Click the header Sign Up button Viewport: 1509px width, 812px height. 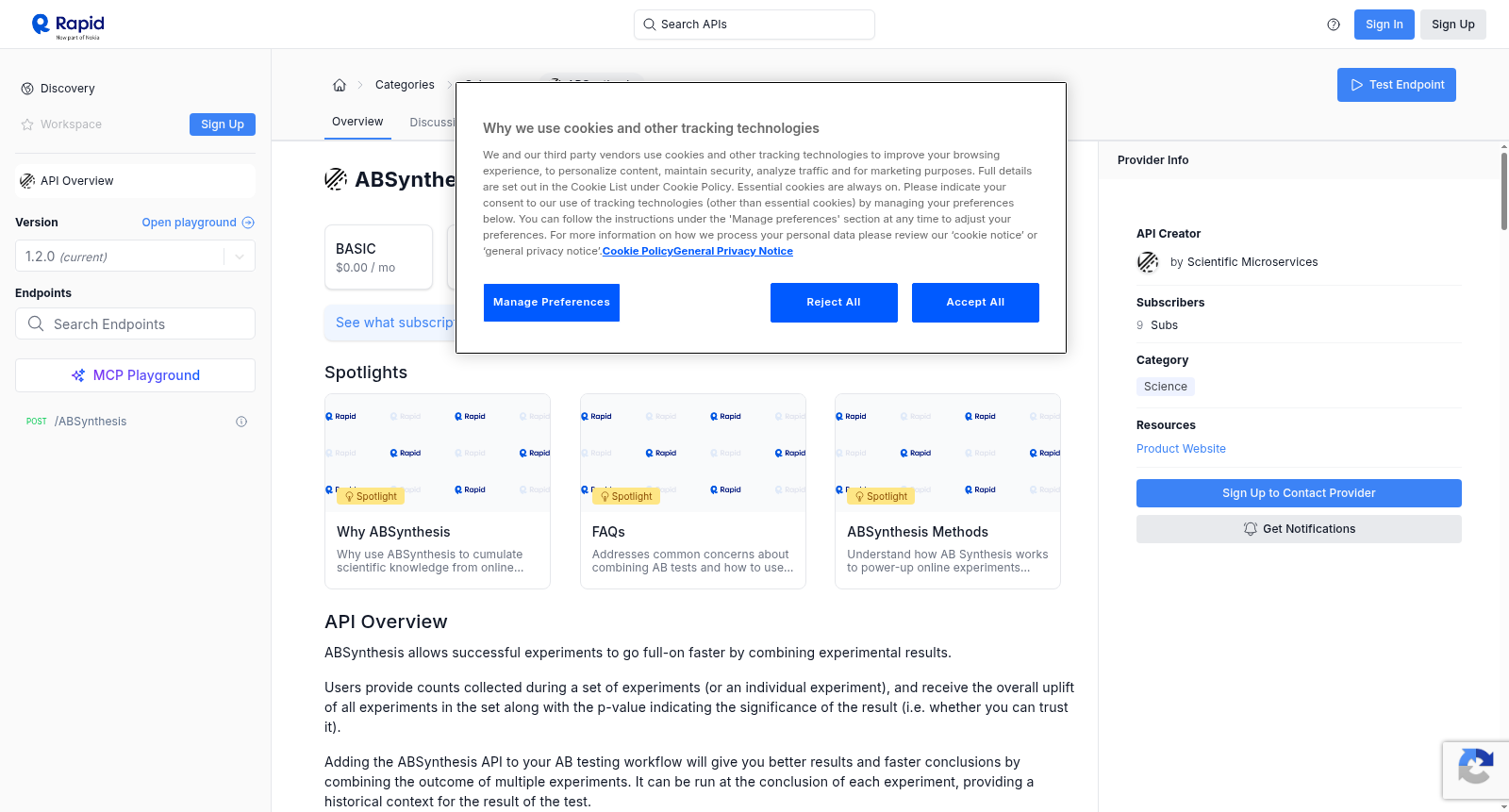(1452, 25)
